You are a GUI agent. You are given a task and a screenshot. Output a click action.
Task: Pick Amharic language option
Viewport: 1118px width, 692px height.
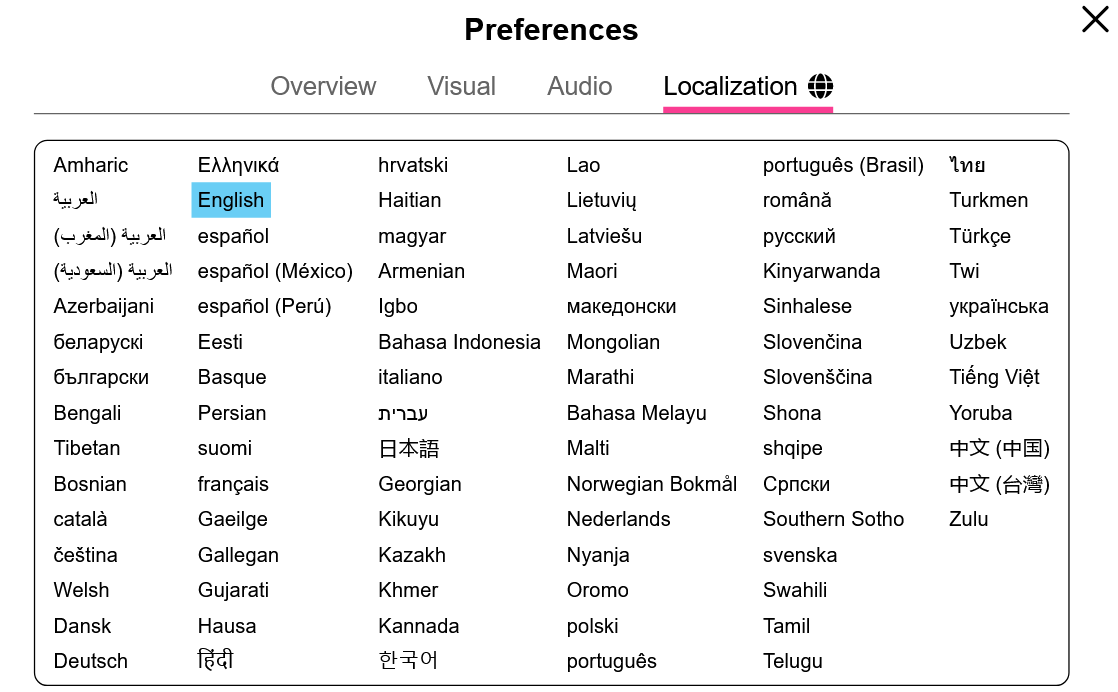tap(91, 165)
